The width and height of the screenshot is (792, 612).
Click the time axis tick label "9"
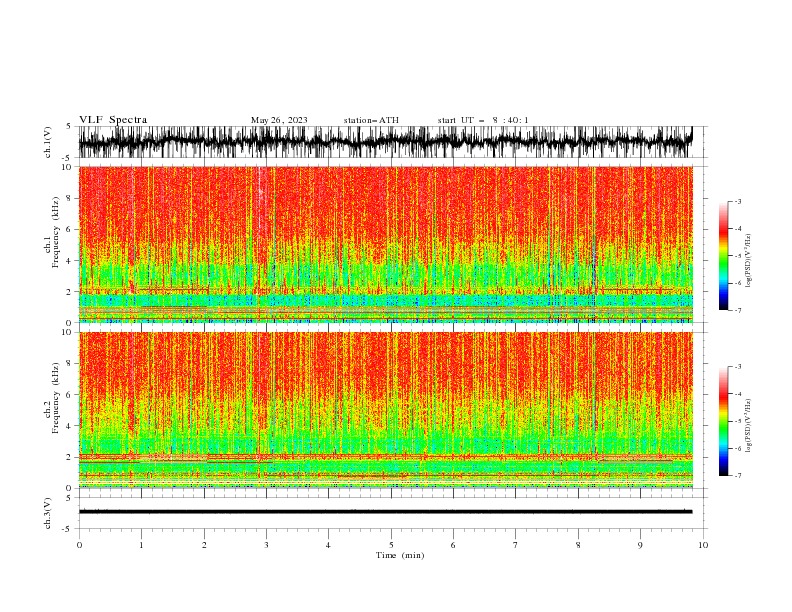pos(640,545)
